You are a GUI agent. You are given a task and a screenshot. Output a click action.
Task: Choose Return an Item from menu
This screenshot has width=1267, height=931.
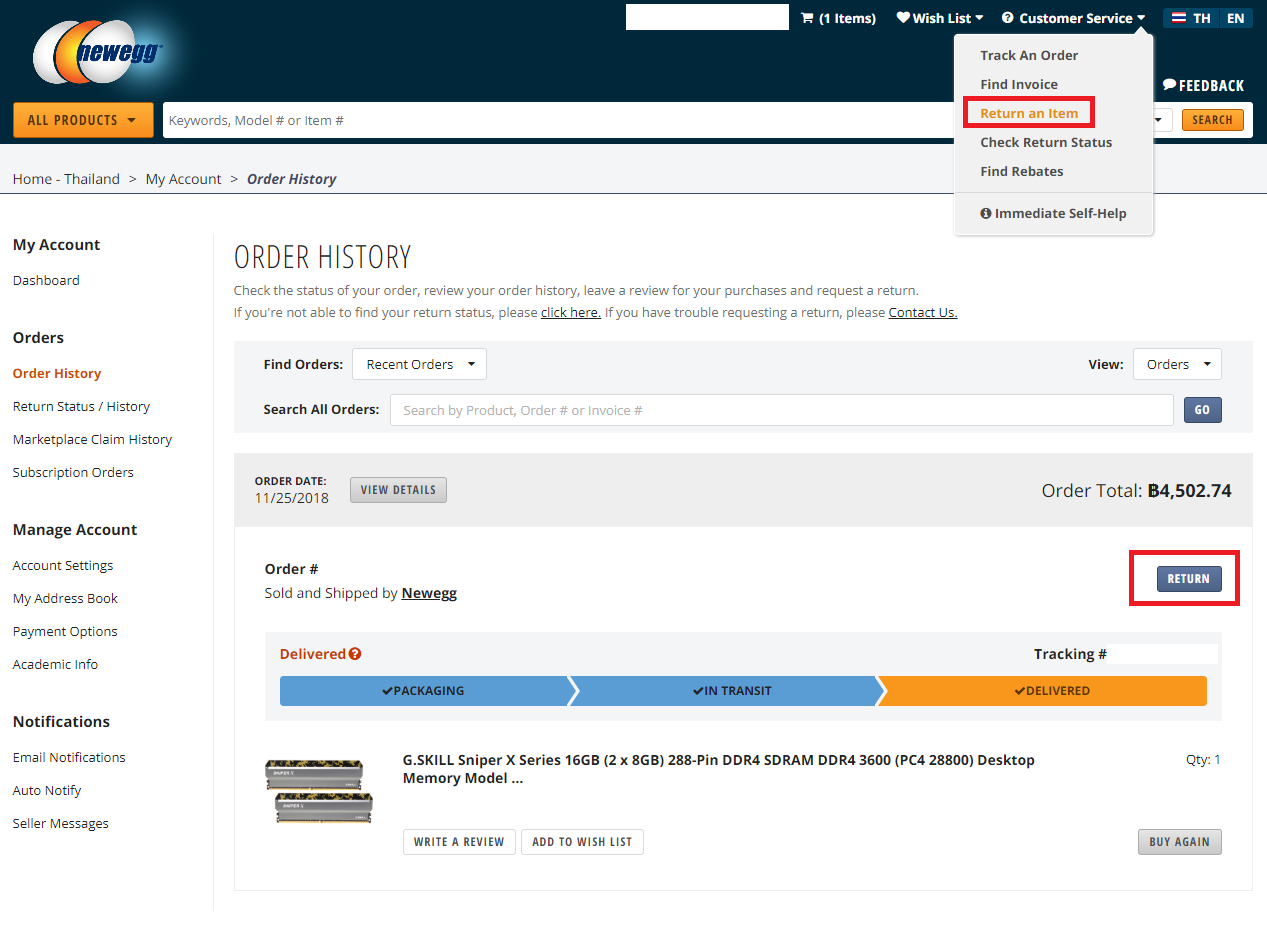(1029, 113)
